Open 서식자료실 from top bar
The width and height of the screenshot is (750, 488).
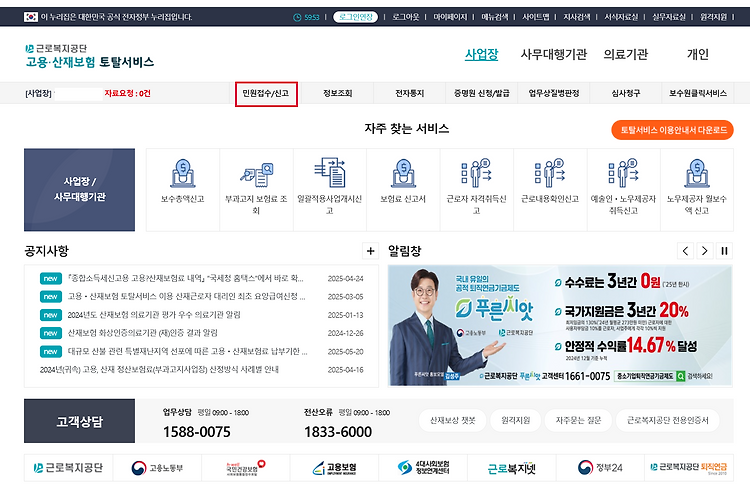click(x=621, y=17)
